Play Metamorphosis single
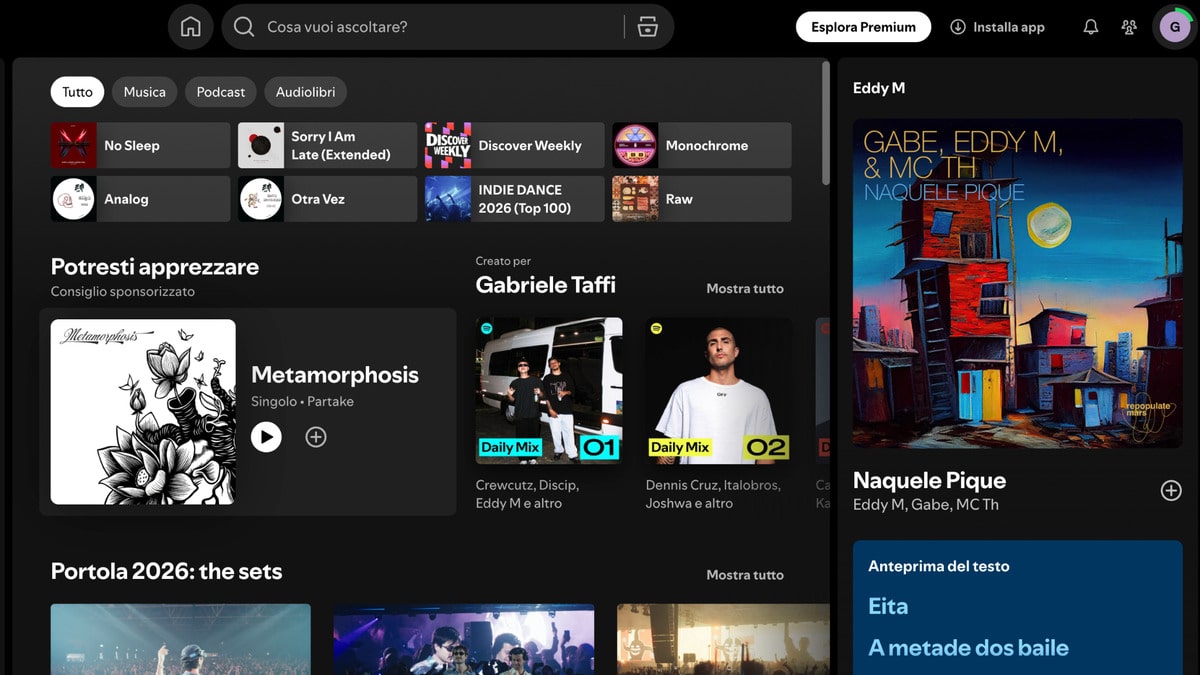Viewport: 1200px width, 675px height. [x=266, y=437]
